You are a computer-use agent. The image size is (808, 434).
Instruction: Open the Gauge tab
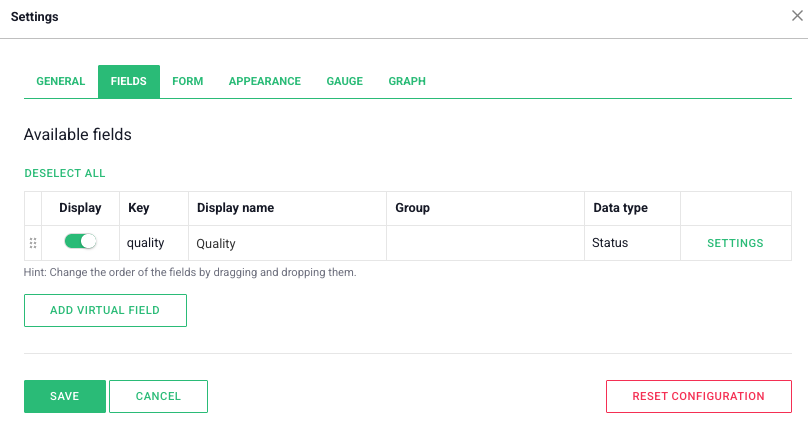pyautogui.click(x=344, y=81)
